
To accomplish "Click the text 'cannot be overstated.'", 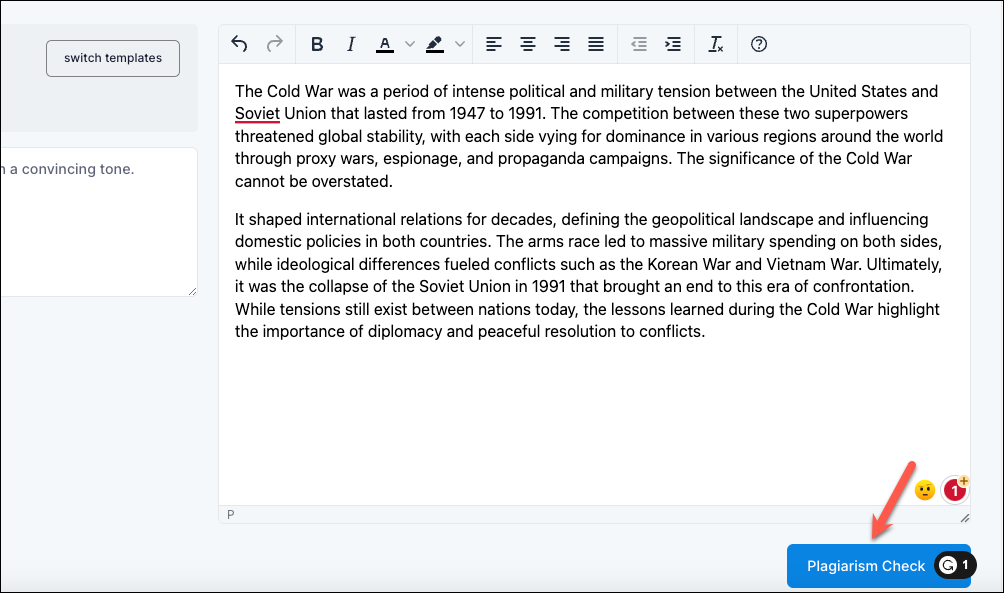I will 314,181.
